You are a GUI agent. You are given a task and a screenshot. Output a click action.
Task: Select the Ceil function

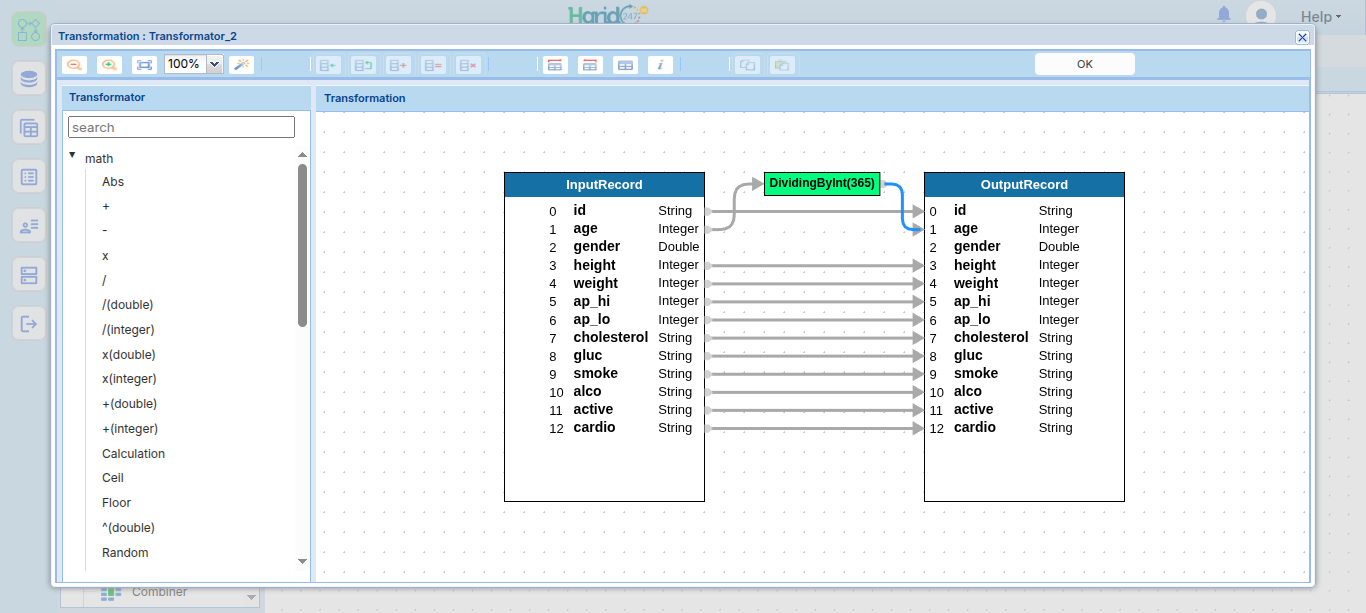click(113, 478)
